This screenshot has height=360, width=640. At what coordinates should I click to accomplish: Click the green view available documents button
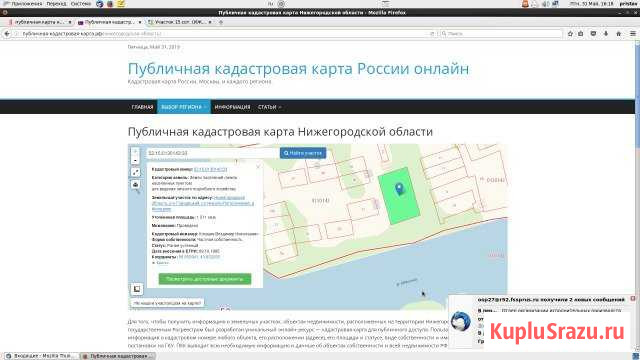(x=205, y=279)
